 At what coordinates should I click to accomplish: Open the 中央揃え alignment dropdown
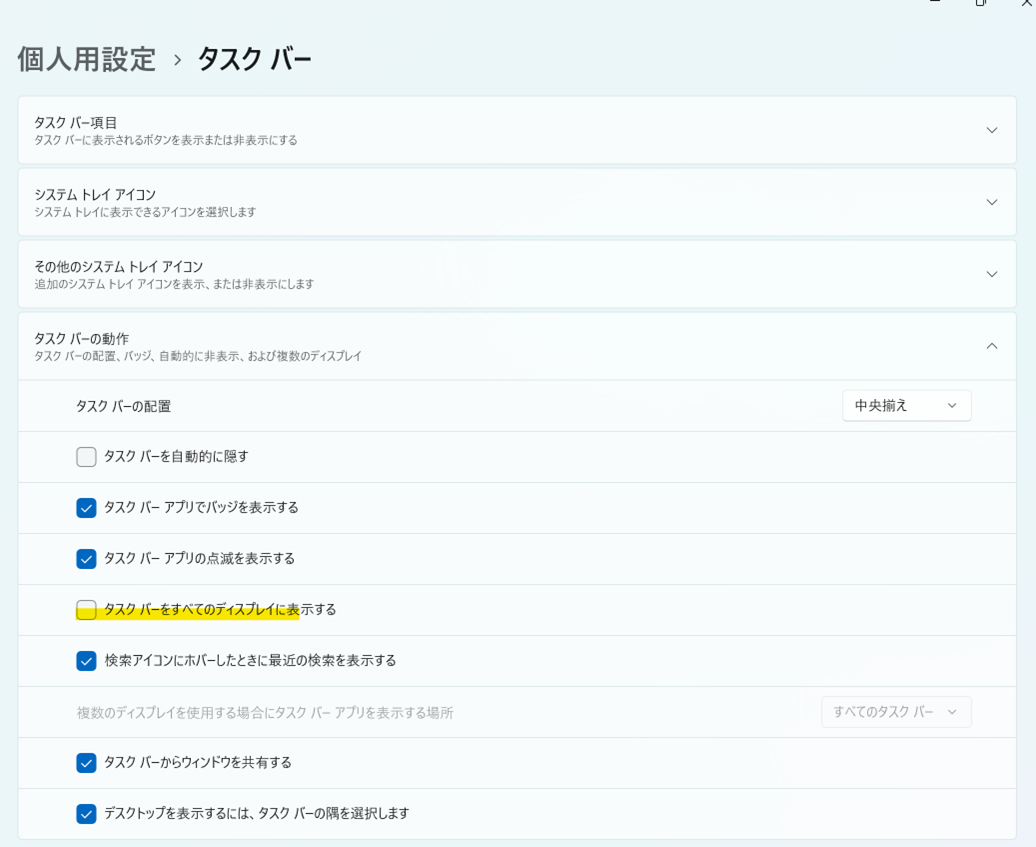pyautogui.click(x=906, y=405)
